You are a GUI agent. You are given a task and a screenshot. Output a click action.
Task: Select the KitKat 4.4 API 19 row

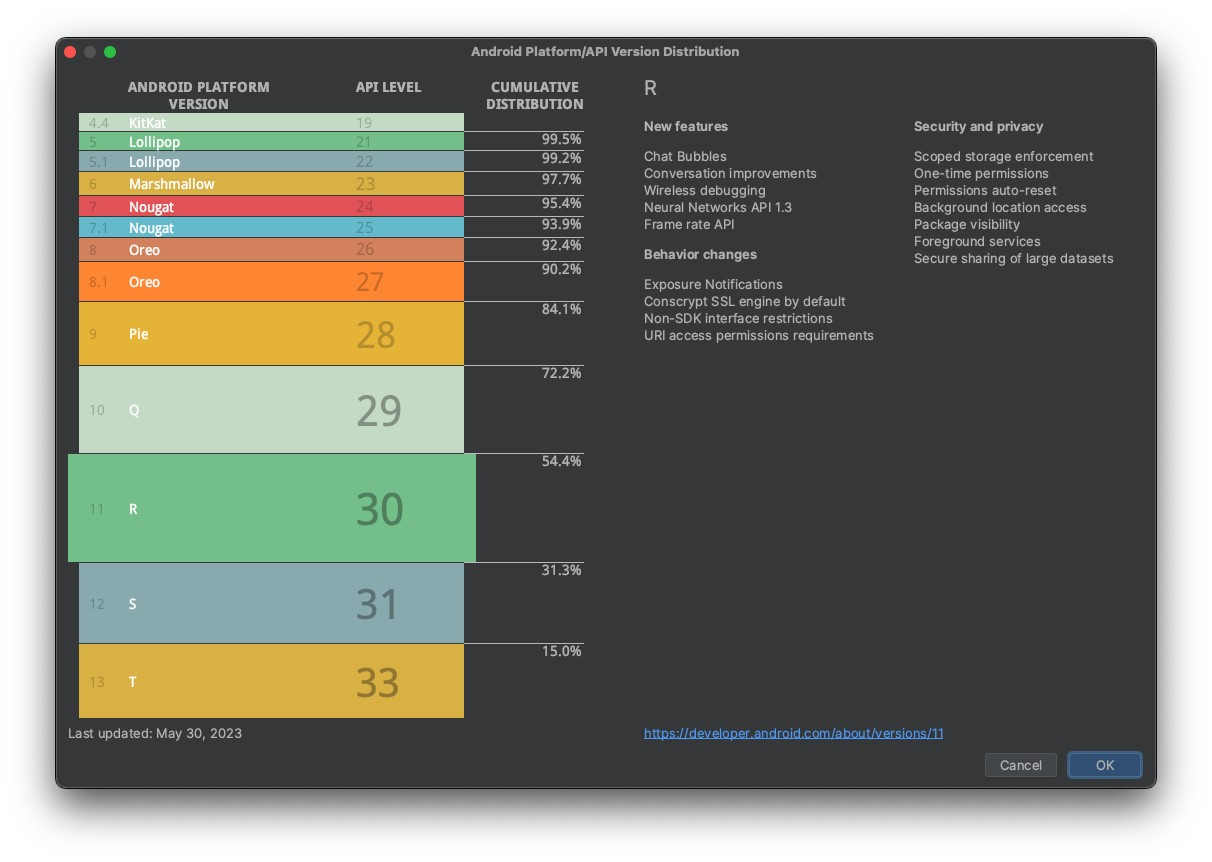[271, 122]
